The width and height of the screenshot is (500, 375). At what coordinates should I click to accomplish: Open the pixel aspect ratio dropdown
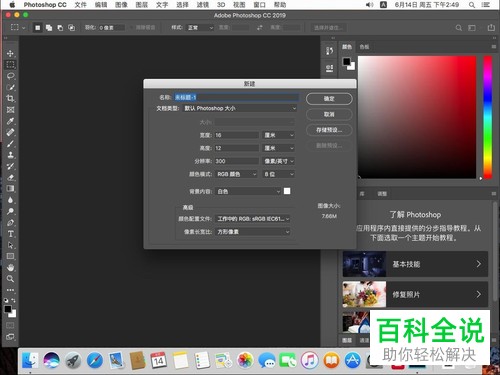click(253, 232)
